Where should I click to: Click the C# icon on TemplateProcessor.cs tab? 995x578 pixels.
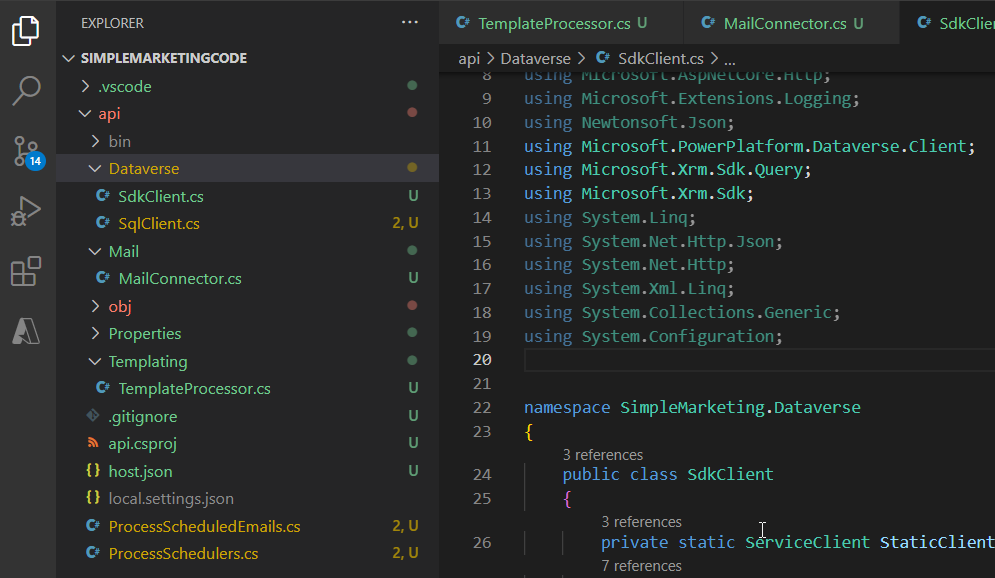[x=463, y=23]
